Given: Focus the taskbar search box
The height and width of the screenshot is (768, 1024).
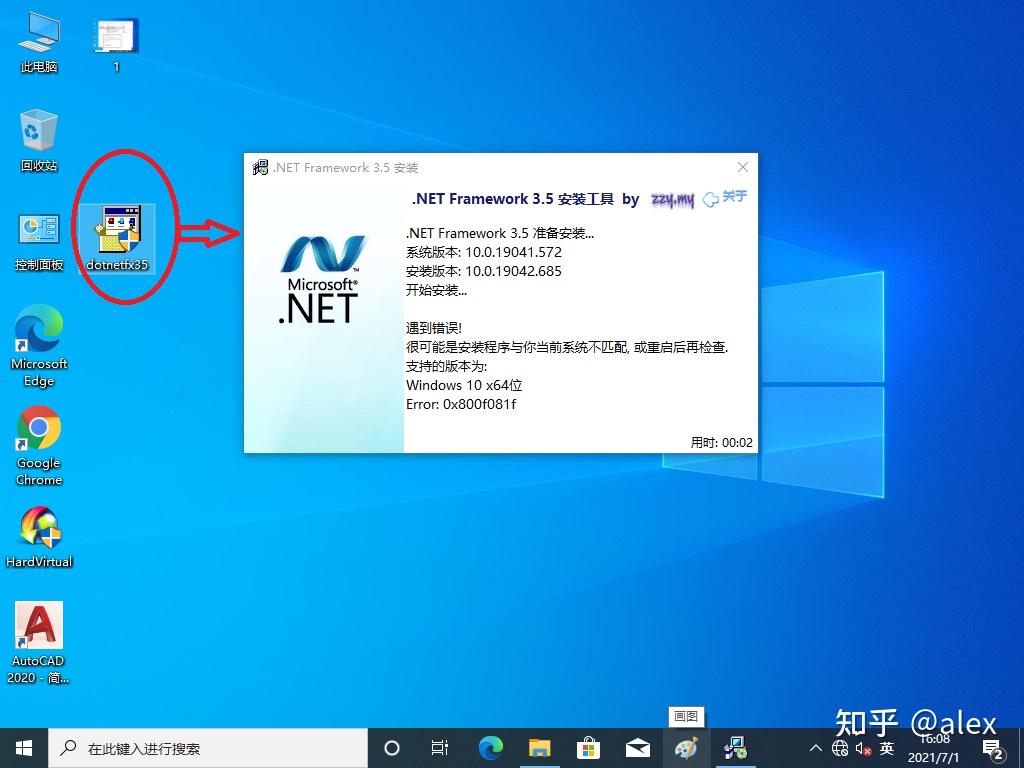Looking at the screenshot, I should [x=208, y=748].
